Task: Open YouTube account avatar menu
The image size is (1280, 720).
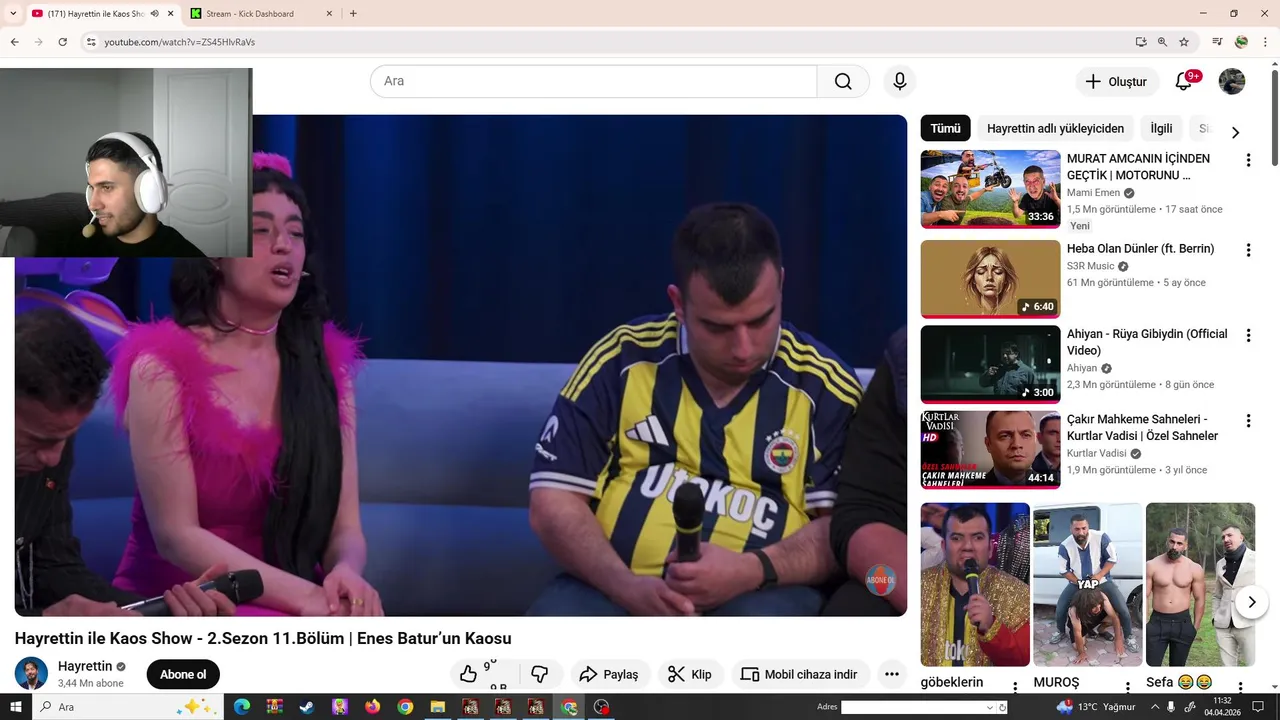Action: click(1232, 82)
